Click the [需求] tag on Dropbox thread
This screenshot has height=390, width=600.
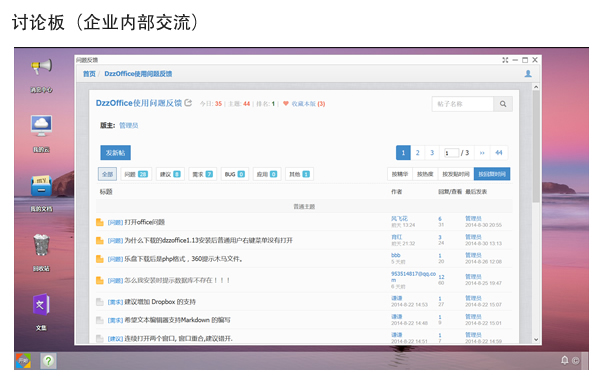point(115,302)
